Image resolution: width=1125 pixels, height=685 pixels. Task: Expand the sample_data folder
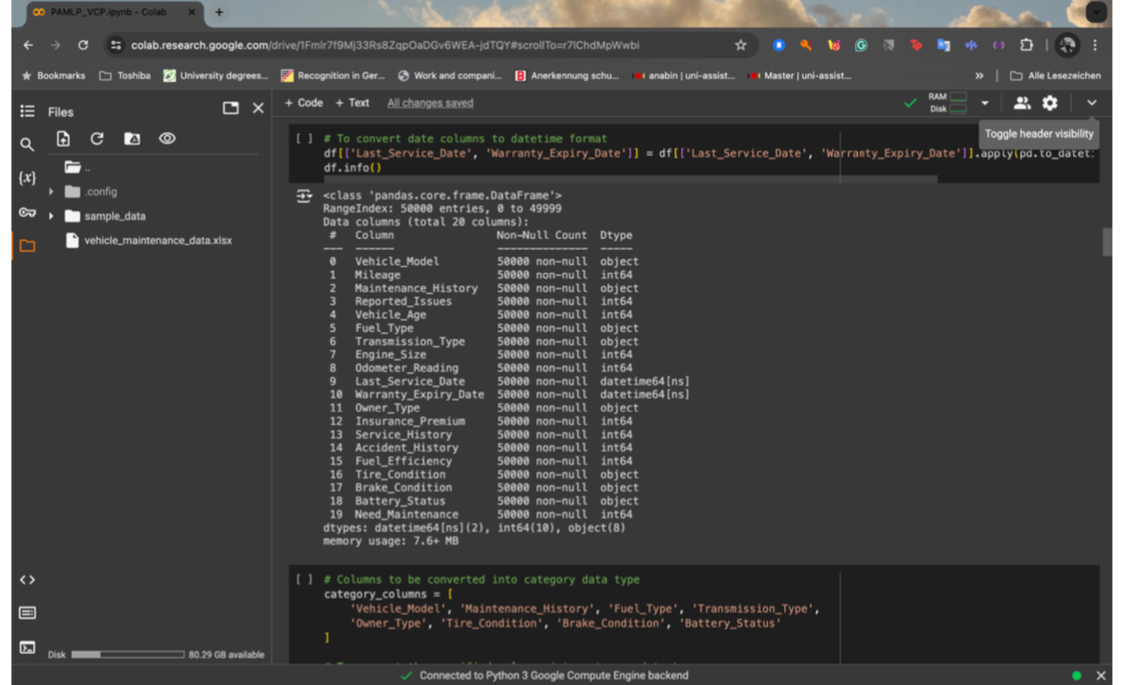pos(52,216)
